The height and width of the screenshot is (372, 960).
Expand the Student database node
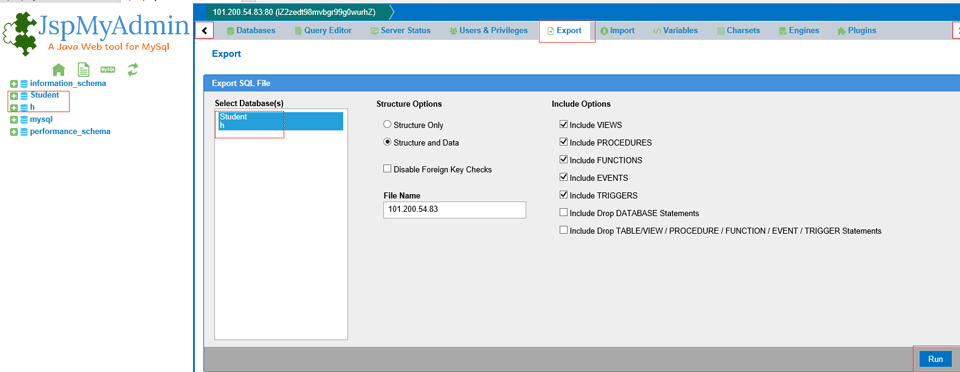click(13, 96)
